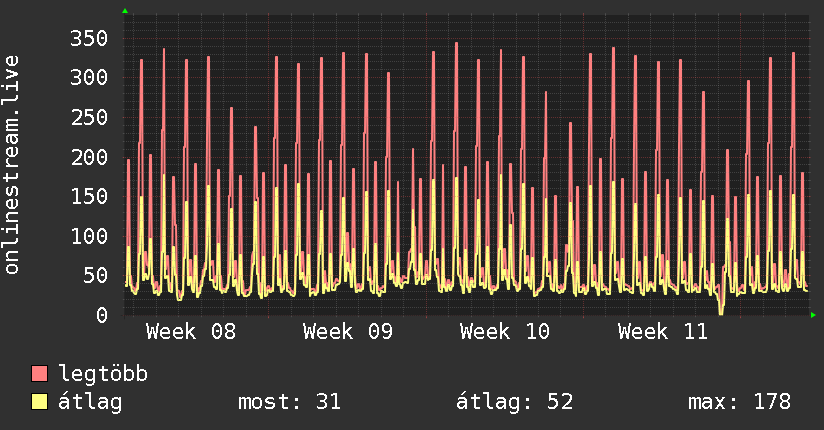Click the red legtöbb legend swatch

[x=40, y=374]
